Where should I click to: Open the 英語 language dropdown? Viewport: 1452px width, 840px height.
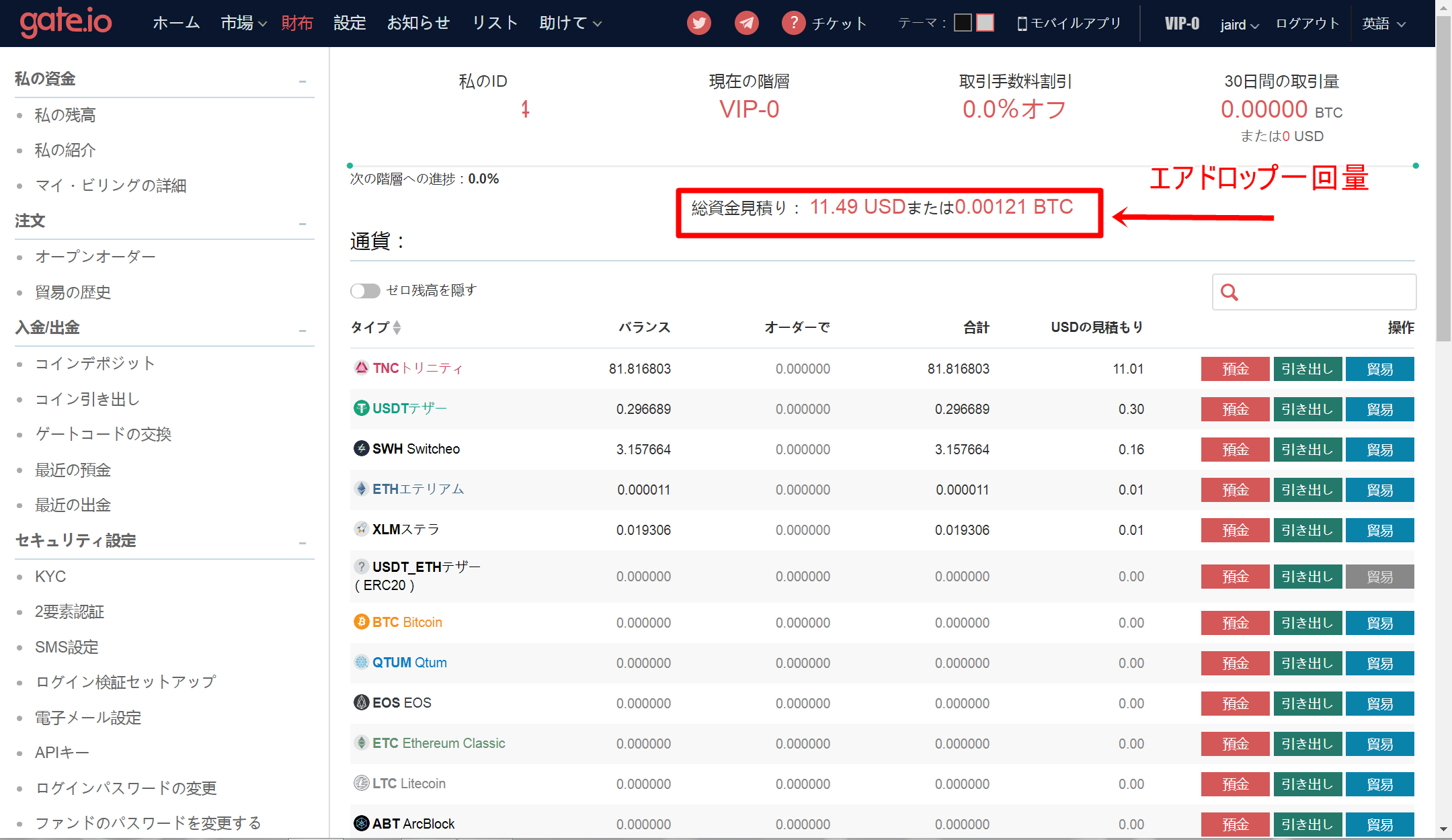point(1383,24)
